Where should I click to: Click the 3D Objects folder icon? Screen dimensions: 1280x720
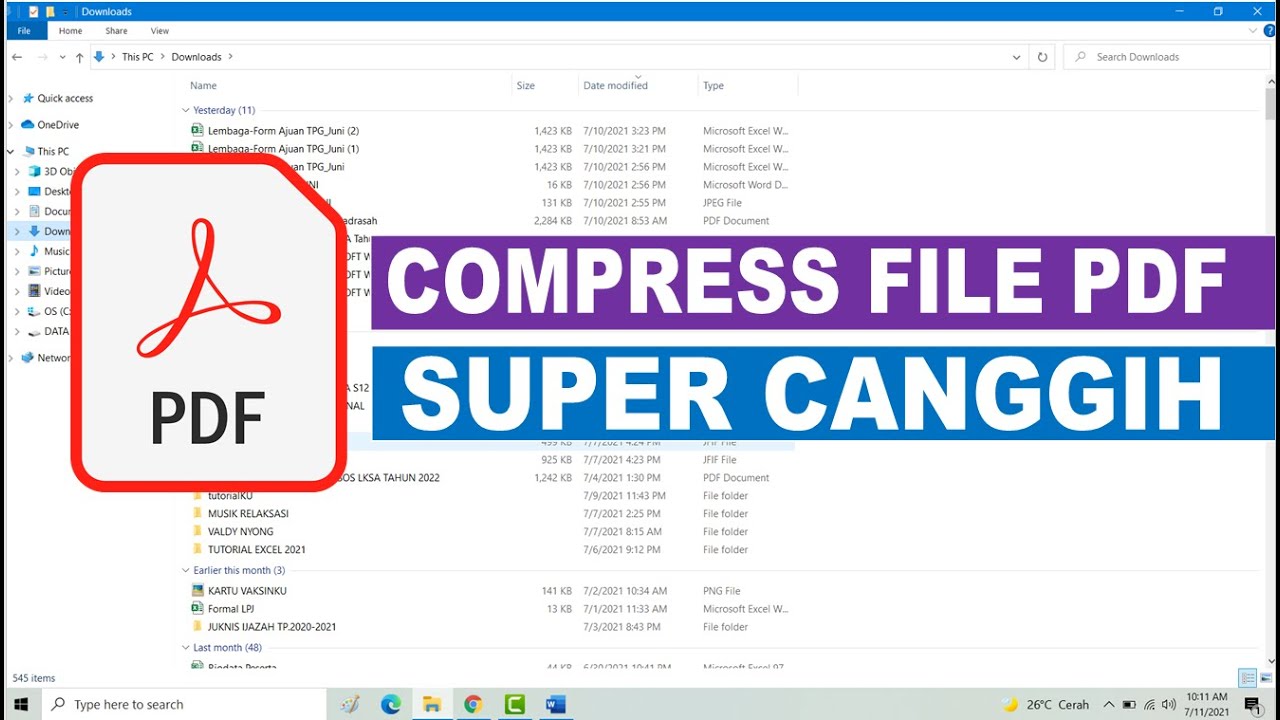[x=35, y=171]
